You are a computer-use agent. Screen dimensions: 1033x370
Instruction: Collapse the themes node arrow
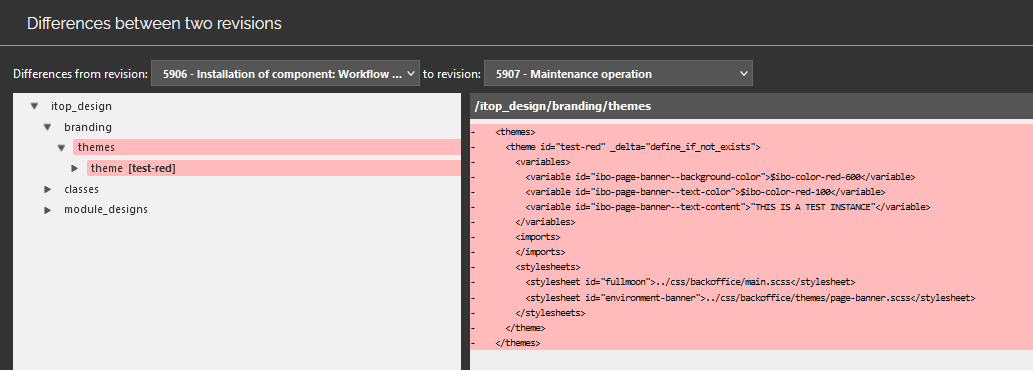(61, 147)
